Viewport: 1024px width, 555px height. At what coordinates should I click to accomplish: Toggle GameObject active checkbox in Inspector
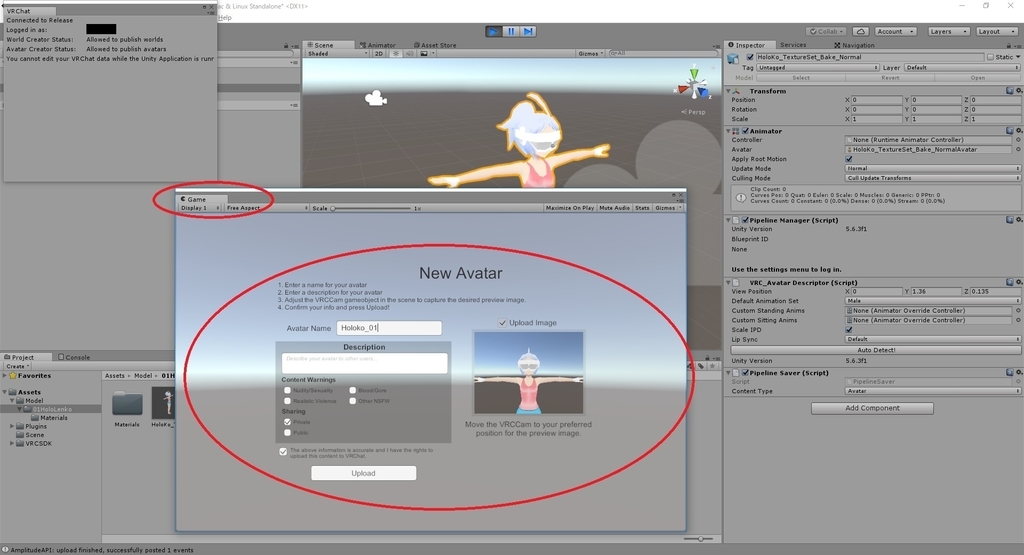750,57
